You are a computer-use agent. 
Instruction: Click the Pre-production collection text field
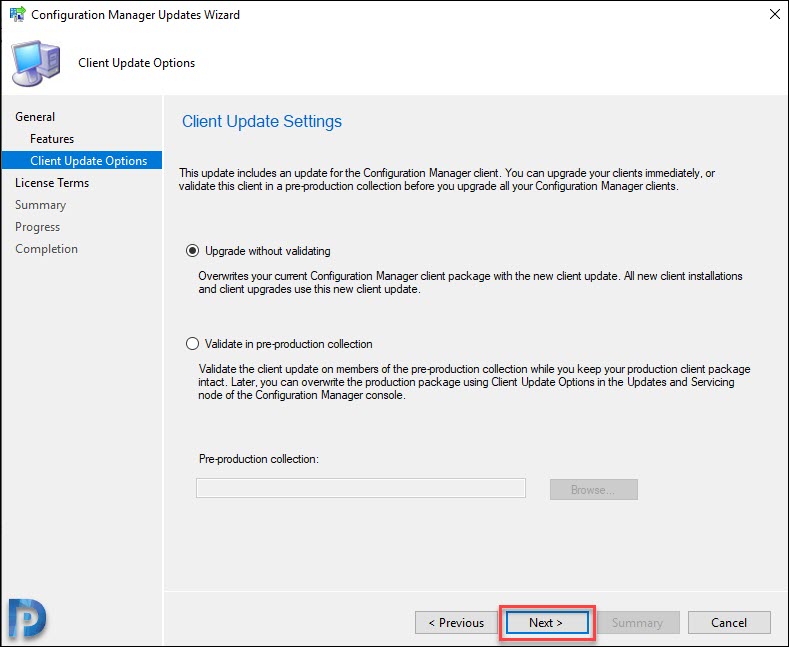361,488
